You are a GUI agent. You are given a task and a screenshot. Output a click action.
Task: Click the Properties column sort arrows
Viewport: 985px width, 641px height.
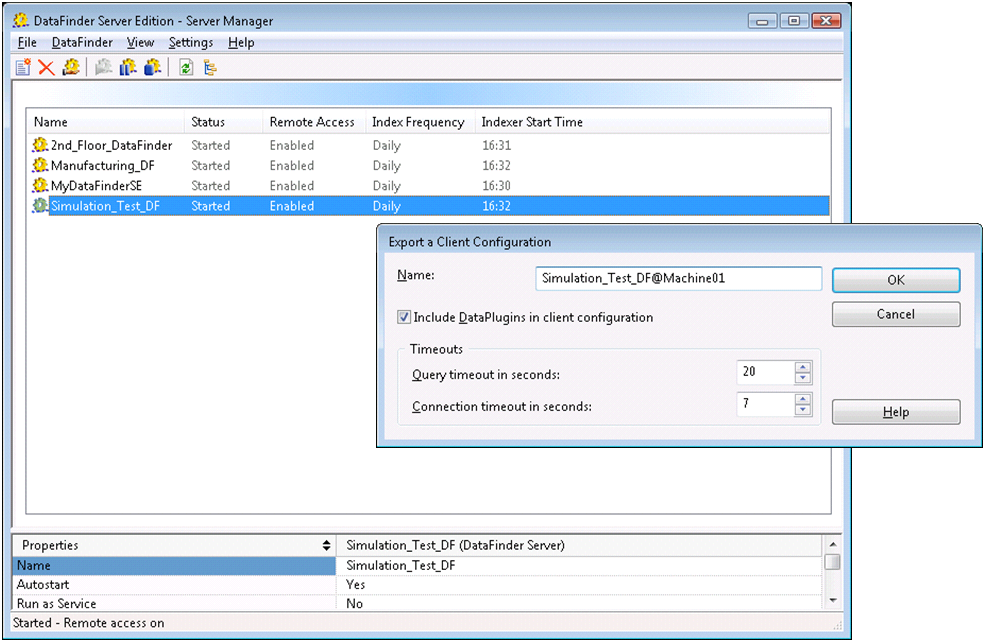pos(326,546)
